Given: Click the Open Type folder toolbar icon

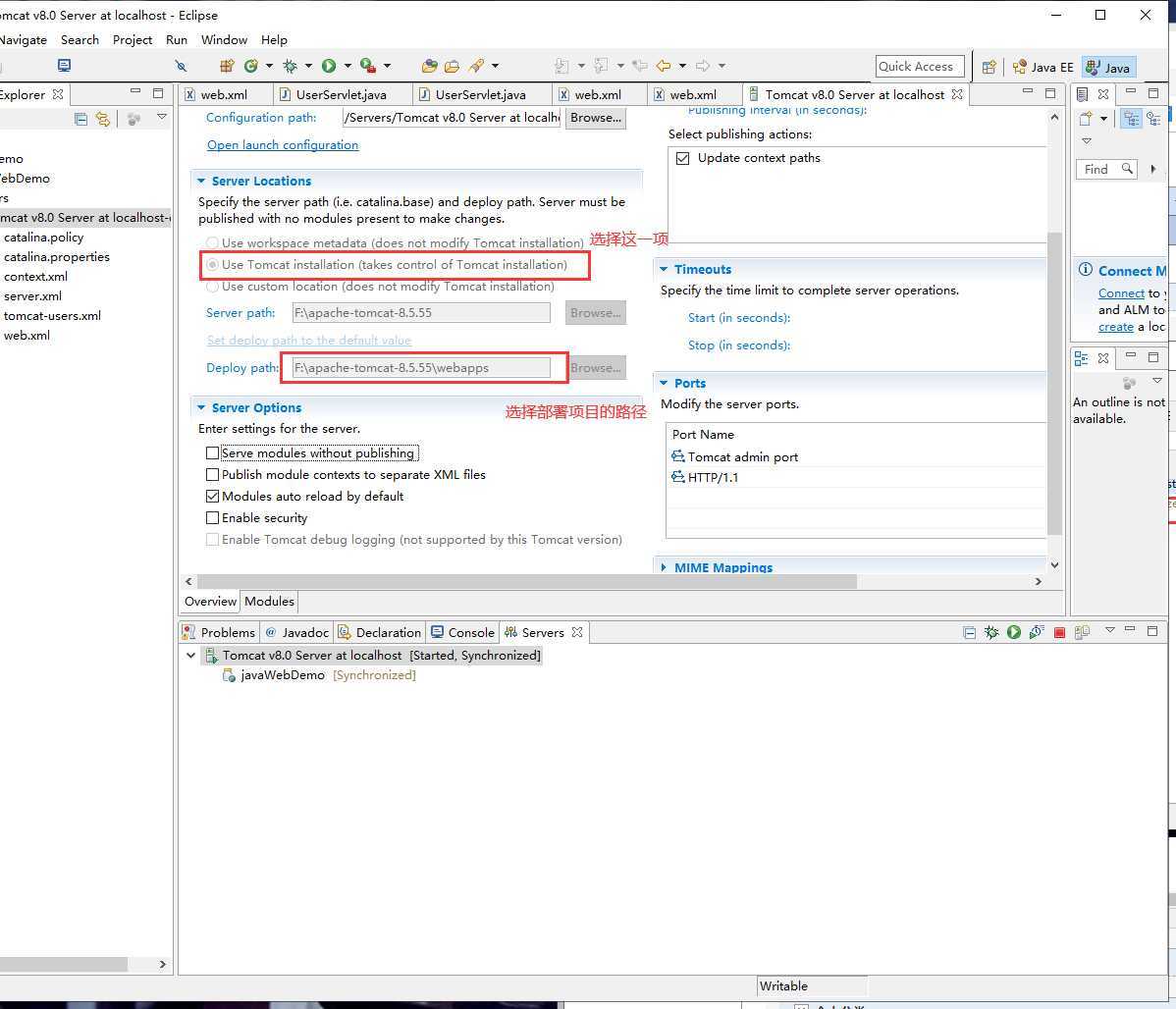Looking at the screenshot, I should (x=429, y=66).
